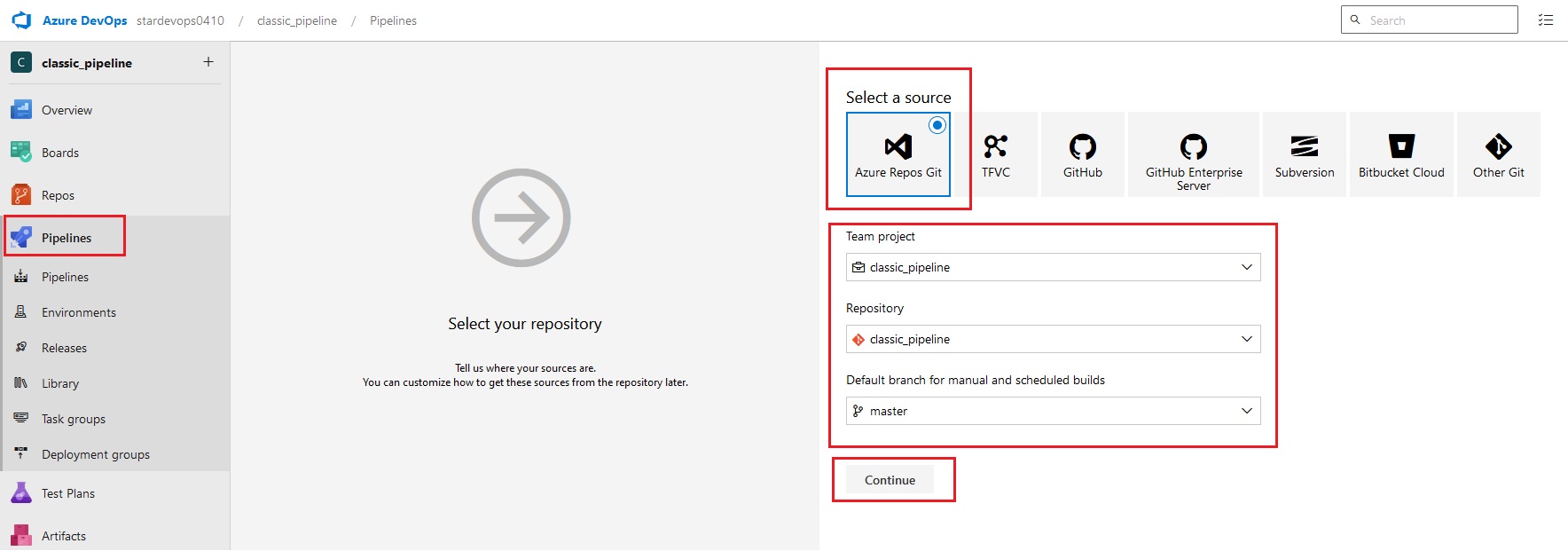Expand the Repository dropdown
Viewport: 1568px width, 551px height.
click(x=1054, y=339)
